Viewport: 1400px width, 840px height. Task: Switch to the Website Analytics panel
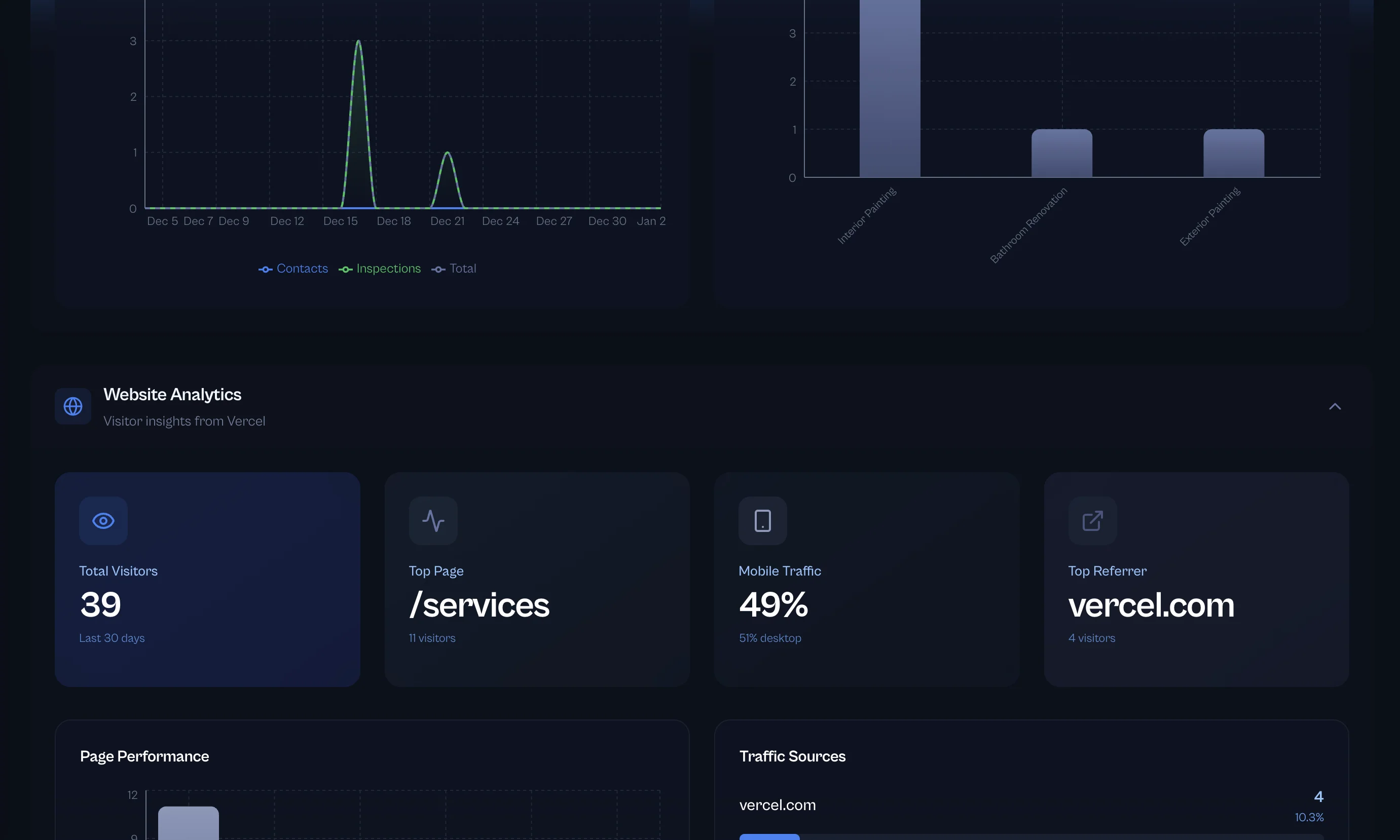(172, 394)
